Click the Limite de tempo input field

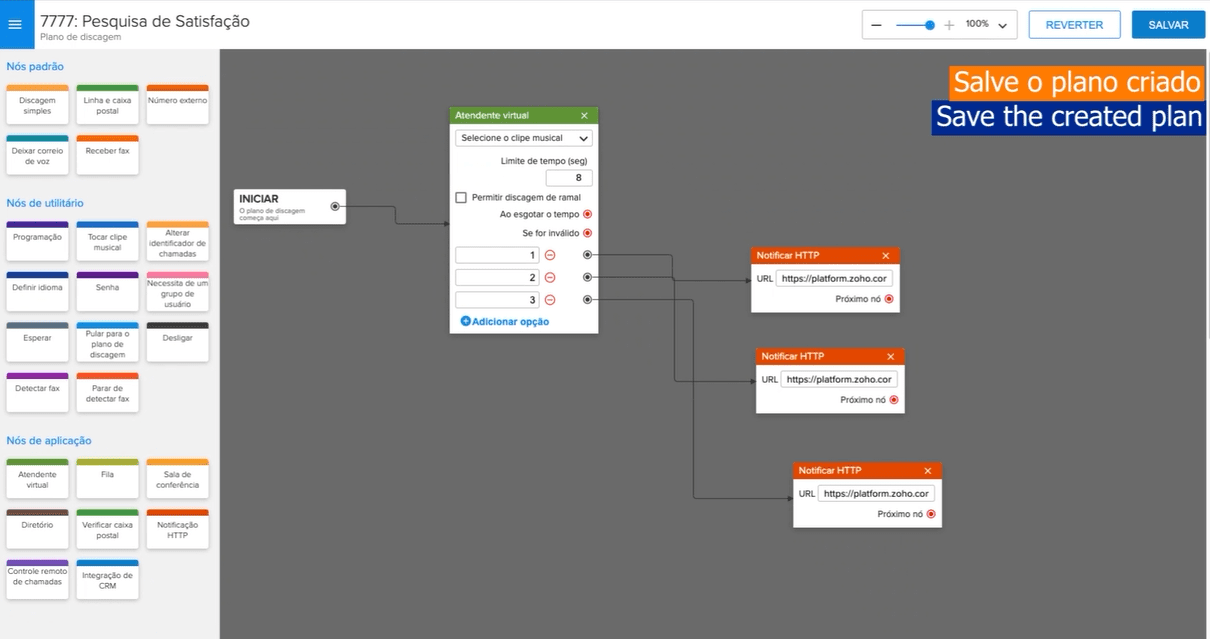pos(569,178)
